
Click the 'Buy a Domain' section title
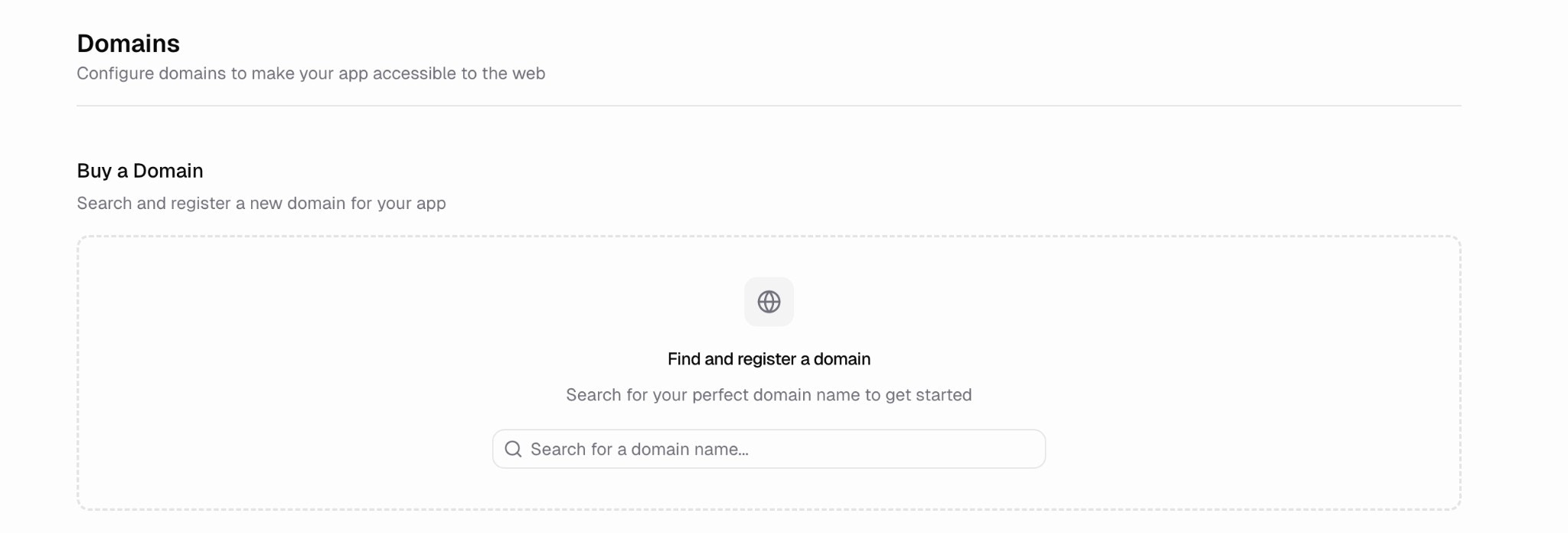(139, 170)
